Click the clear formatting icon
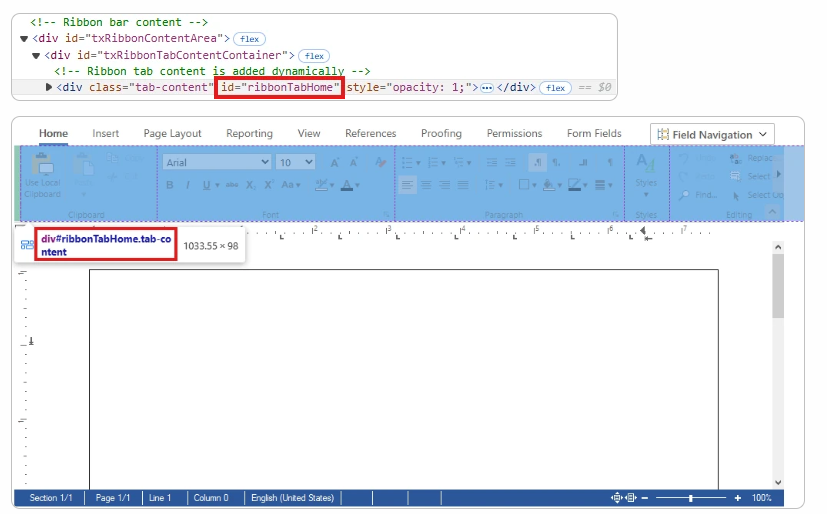 coord(380,162)
